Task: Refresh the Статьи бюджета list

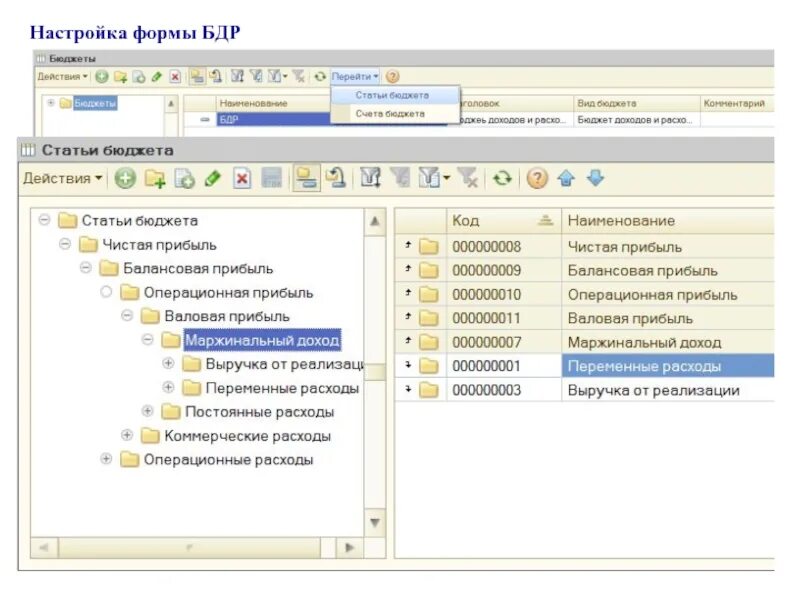Action: 503,178
